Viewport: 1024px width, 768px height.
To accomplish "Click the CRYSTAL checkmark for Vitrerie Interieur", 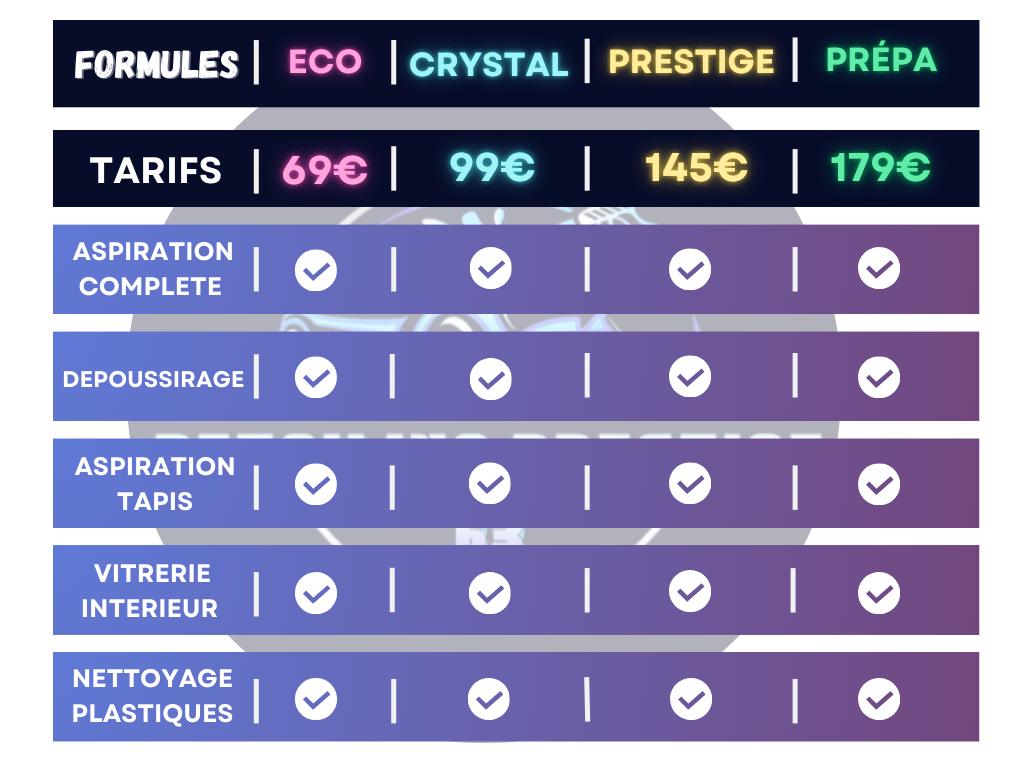I will [x=490, y=592].
